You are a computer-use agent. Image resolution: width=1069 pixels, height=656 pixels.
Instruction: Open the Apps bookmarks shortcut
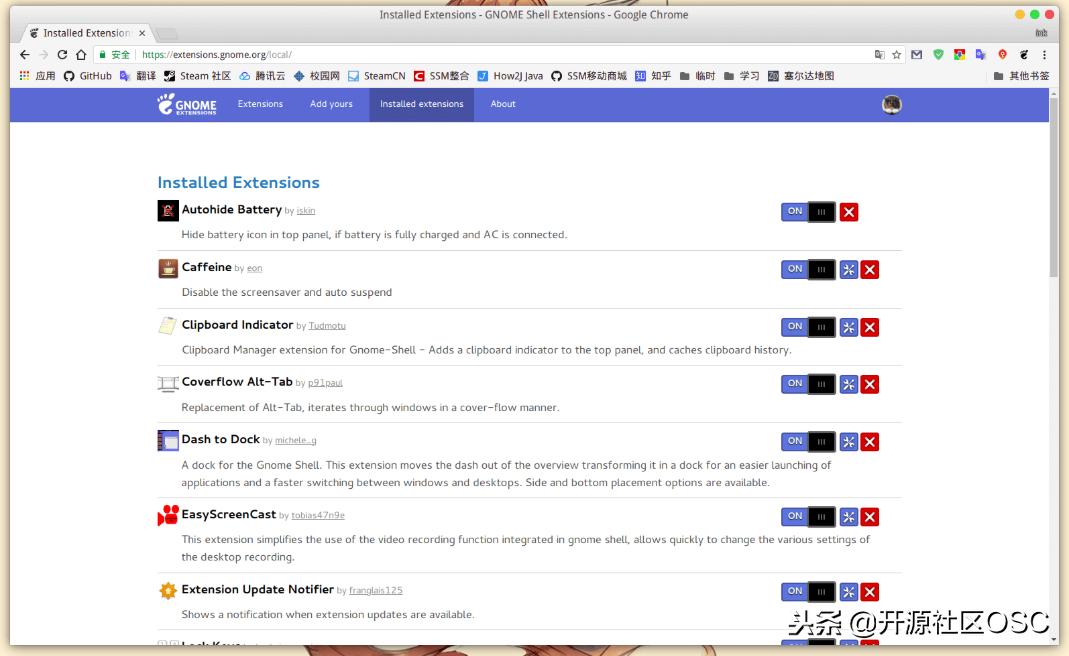click(x=37, y=76)
